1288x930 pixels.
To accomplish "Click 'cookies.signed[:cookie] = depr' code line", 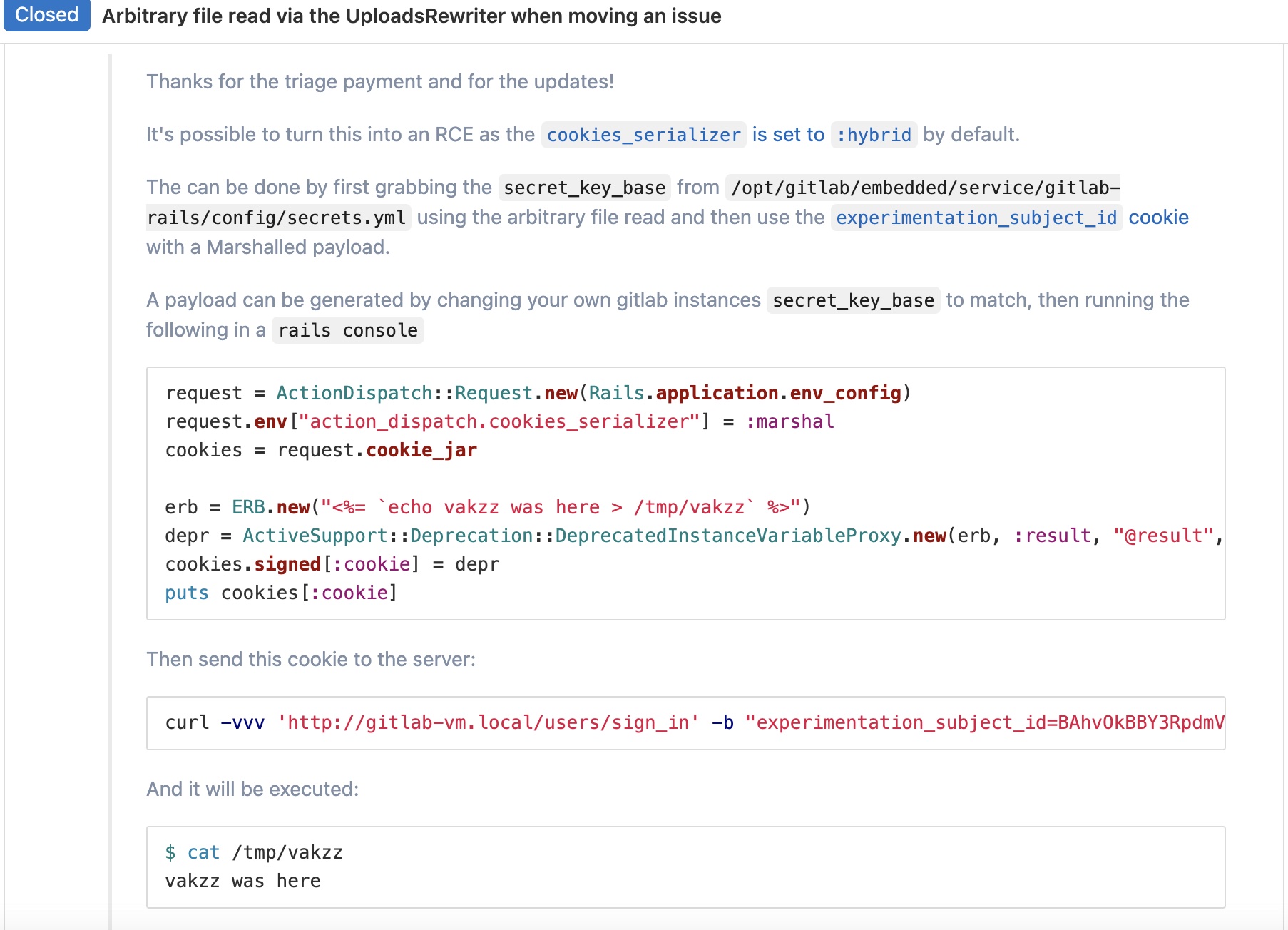I will coord(332,564).
